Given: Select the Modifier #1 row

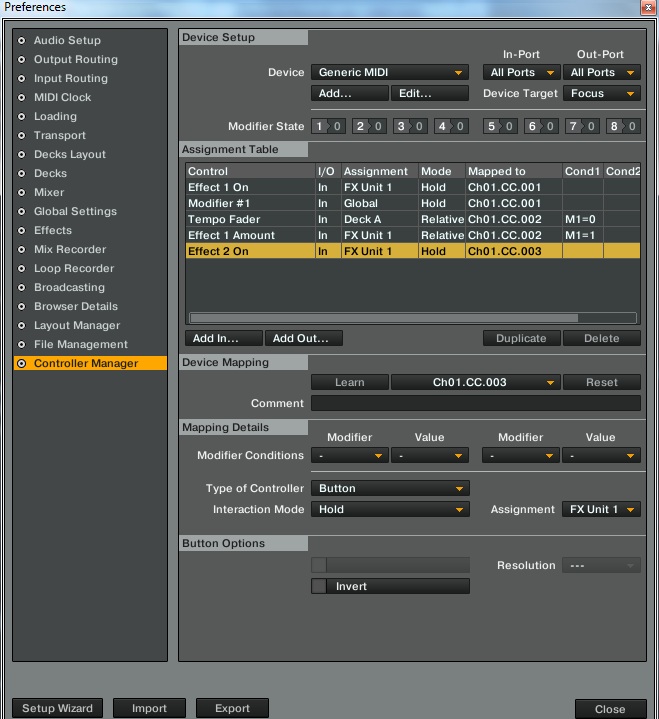Looking at the screenshot, I should coord(413,203).
